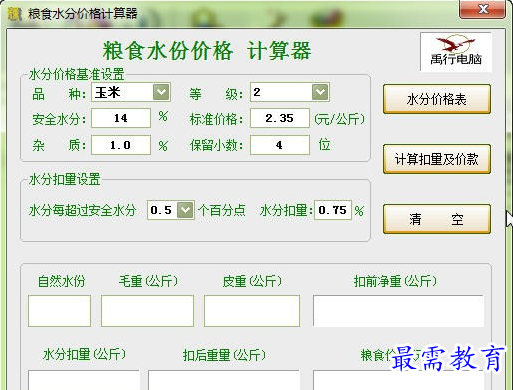This screenshot has width=513, height=390.
Task: Click the 个百分点 text
Action: (222, 211)
